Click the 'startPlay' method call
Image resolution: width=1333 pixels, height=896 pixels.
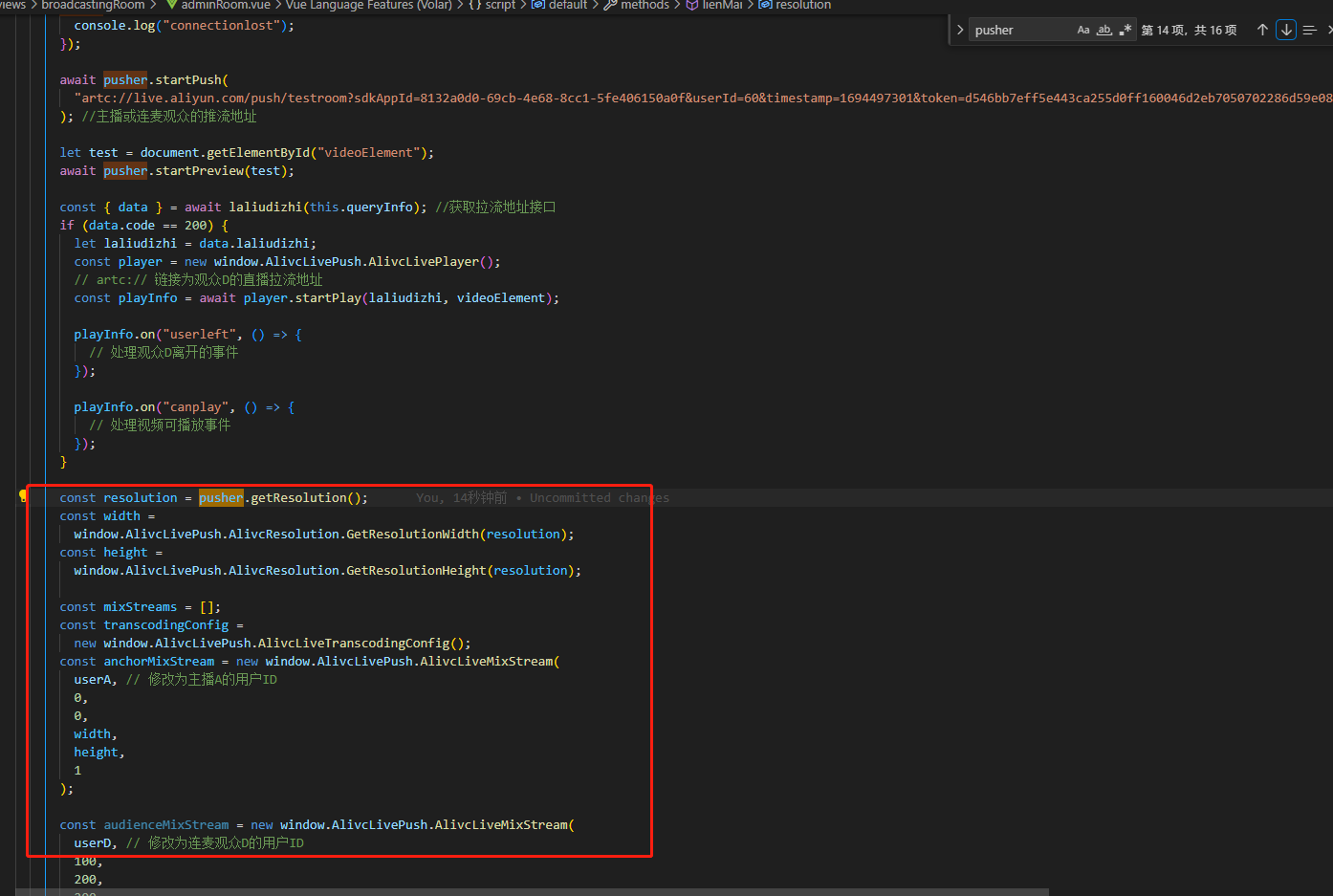328,298
